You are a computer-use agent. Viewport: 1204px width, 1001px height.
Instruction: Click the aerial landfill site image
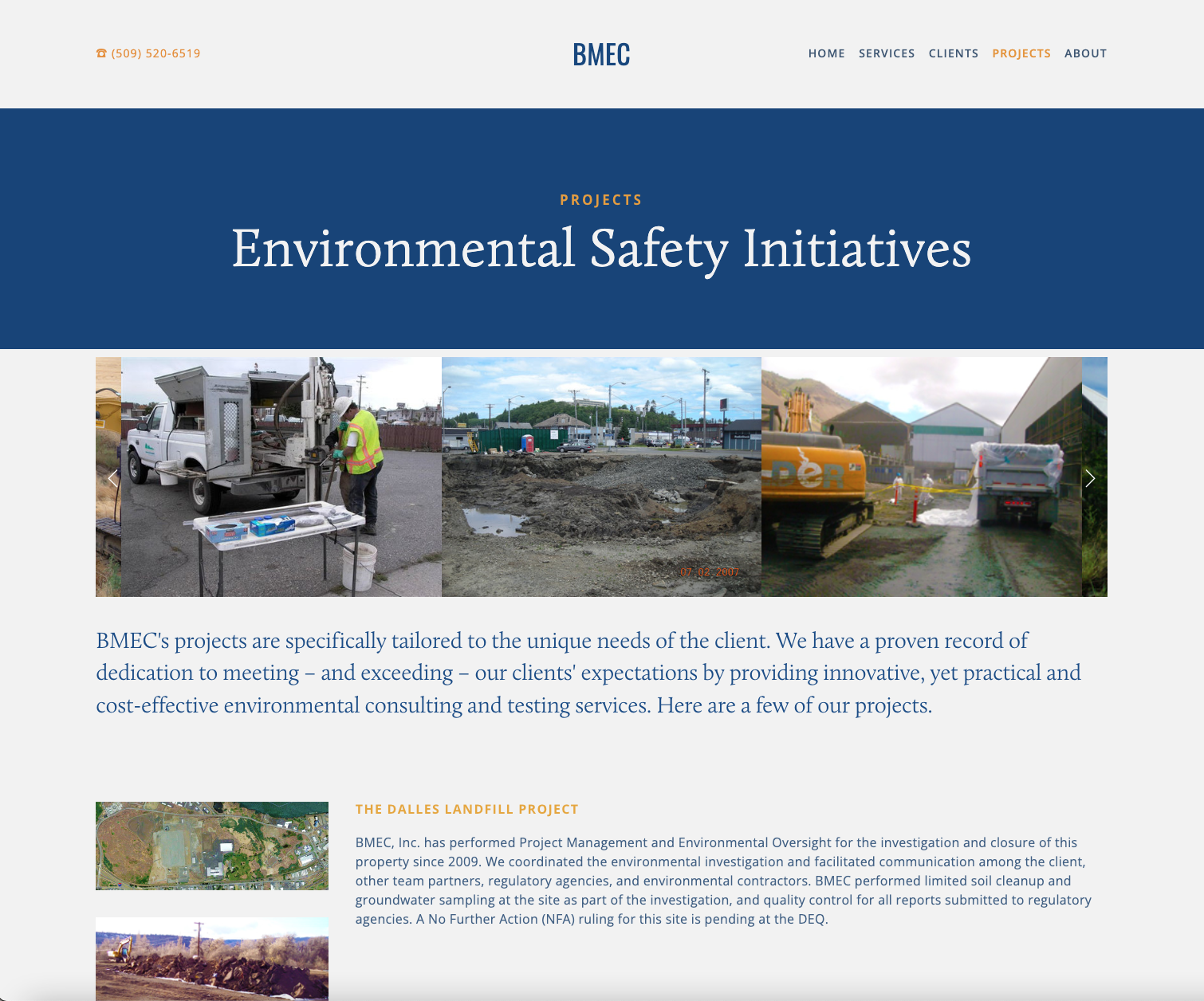212,846
